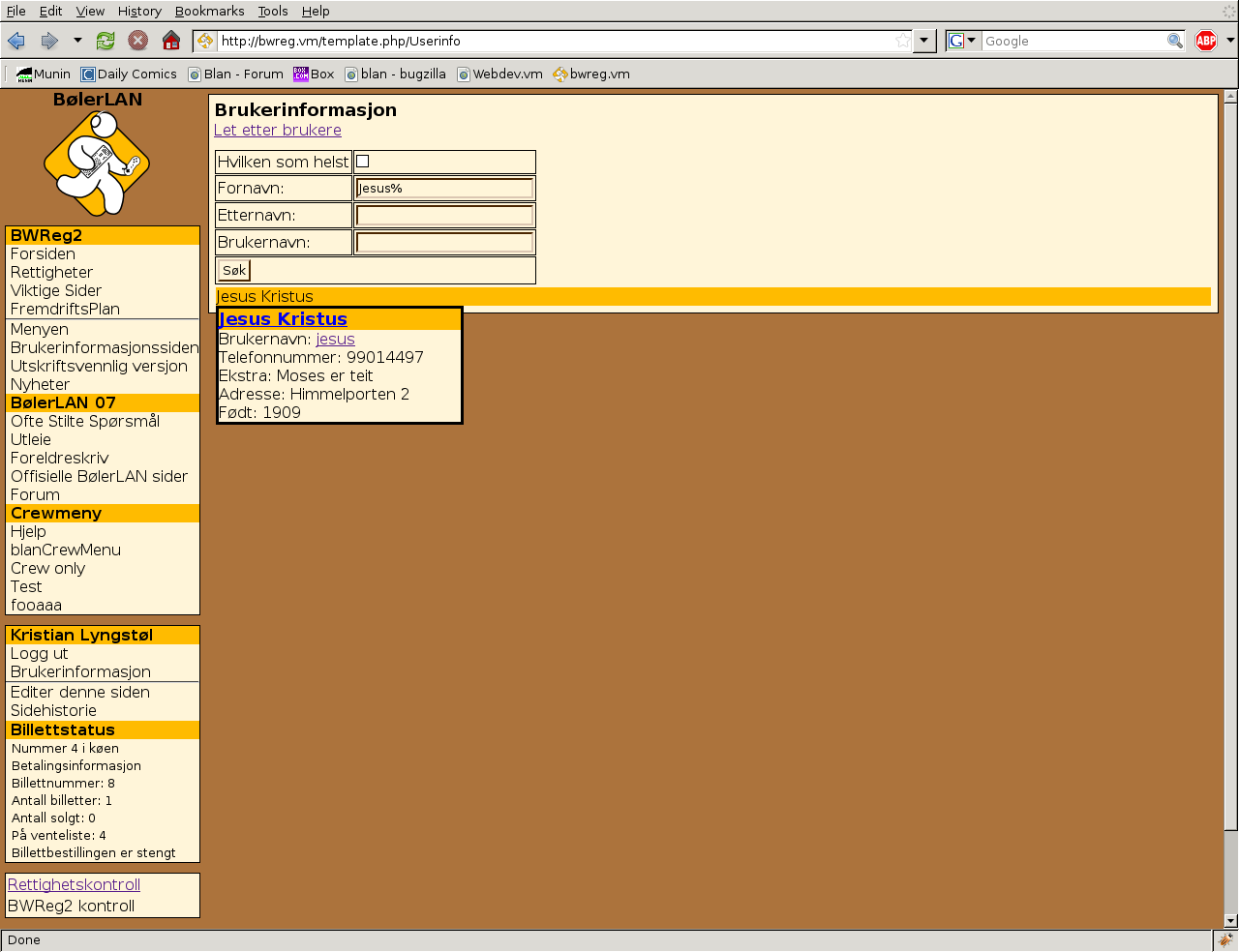Expand the URL bar history dropdown

pyautogui.click(x=924, y=41)
